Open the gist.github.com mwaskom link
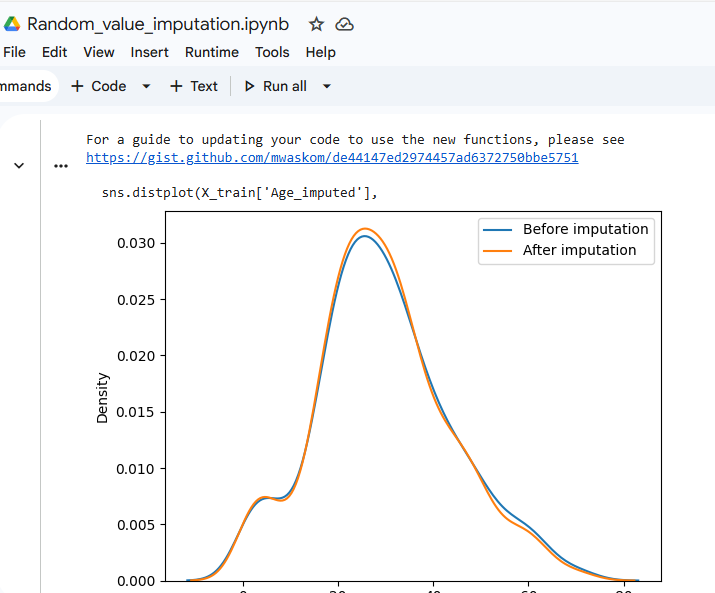Image resolution: width=715 pixels, height=593 pixels. coord(332,157)
